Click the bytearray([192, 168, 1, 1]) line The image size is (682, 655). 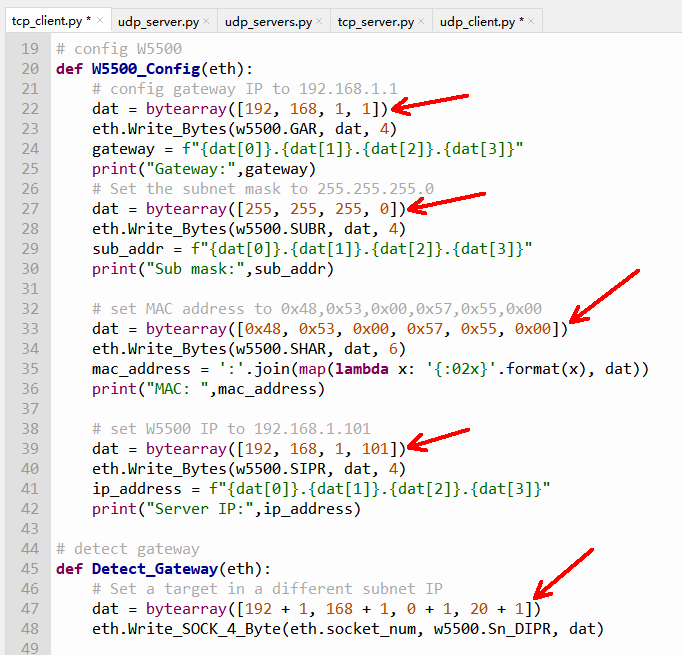click(240, 109)
